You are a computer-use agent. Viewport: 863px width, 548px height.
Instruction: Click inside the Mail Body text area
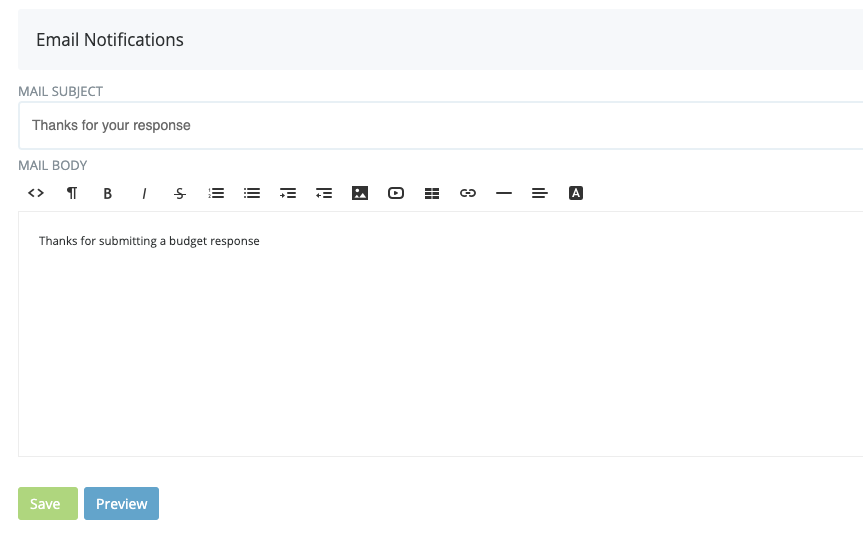pos(440,334)
